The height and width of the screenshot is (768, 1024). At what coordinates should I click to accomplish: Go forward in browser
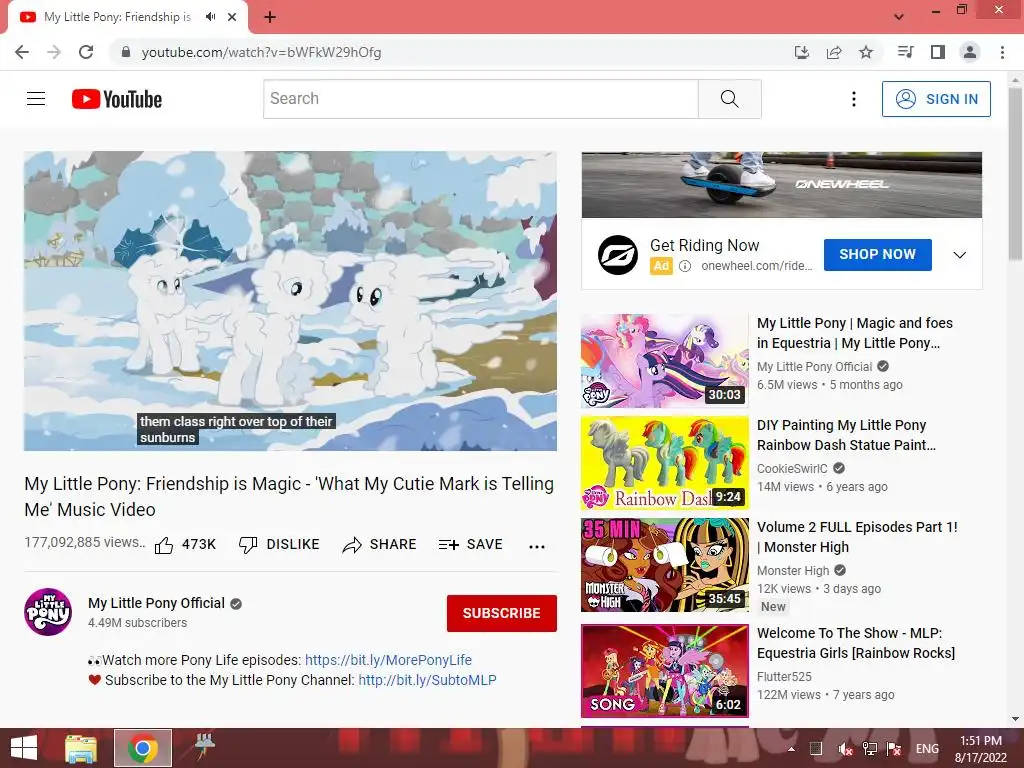pos(54,52)
